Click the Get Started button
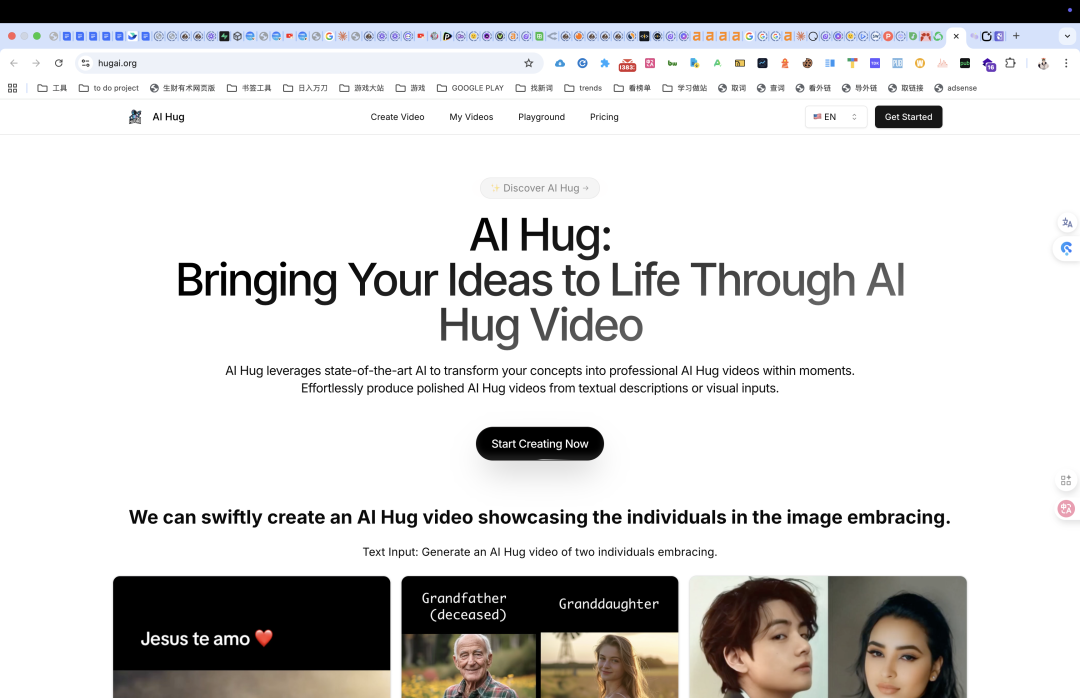Viewport: 1080px width, 698px height. point(908,117)
